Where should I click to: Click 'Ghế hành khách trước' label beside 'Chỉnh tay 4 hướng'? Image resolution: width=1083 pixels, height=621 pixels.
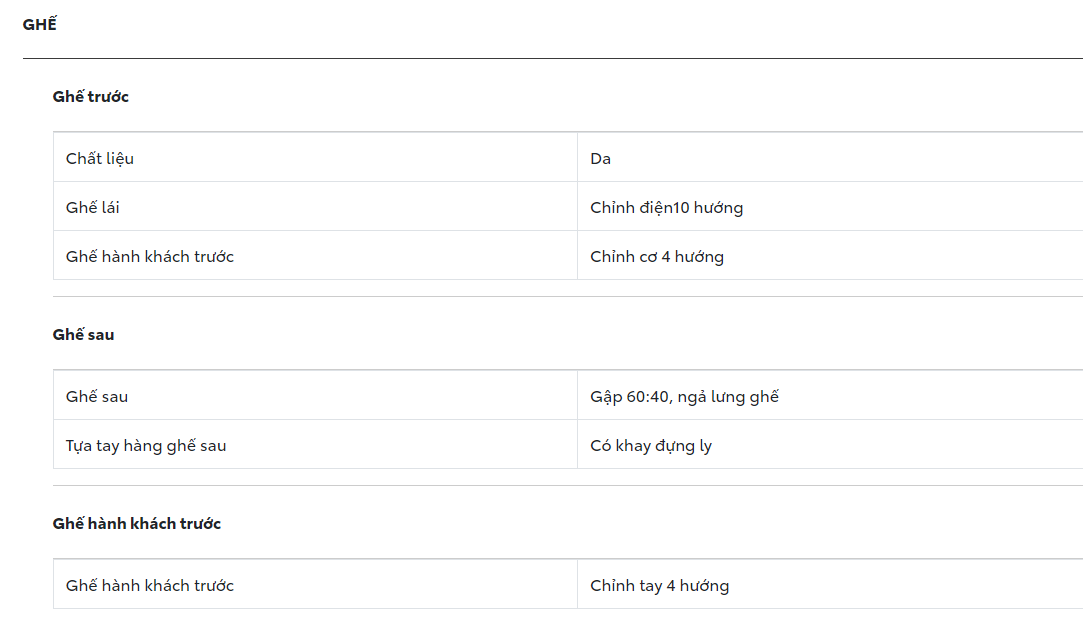pos(150,586)
